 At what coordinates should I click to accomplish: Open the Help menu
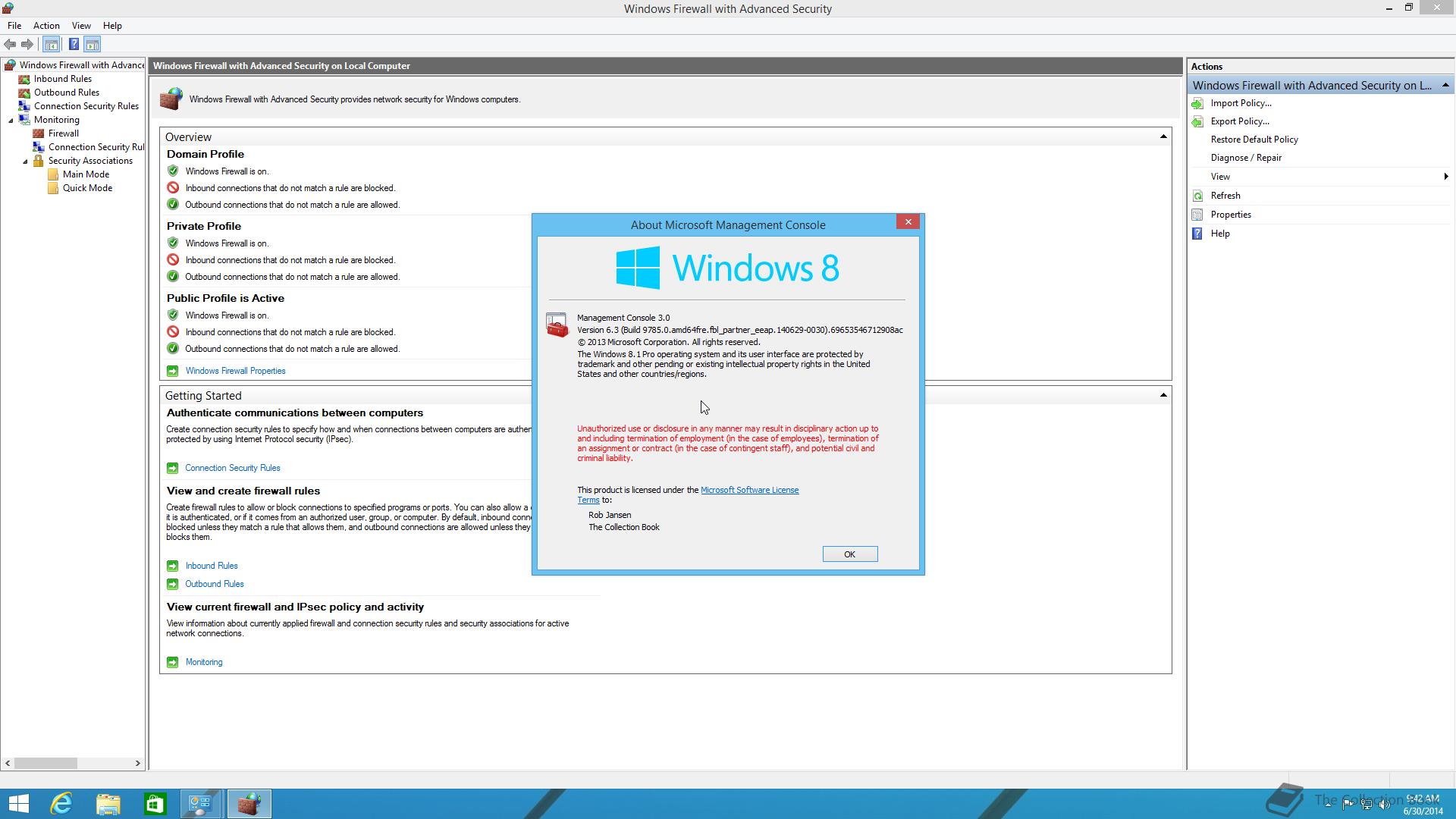point(112,26)
